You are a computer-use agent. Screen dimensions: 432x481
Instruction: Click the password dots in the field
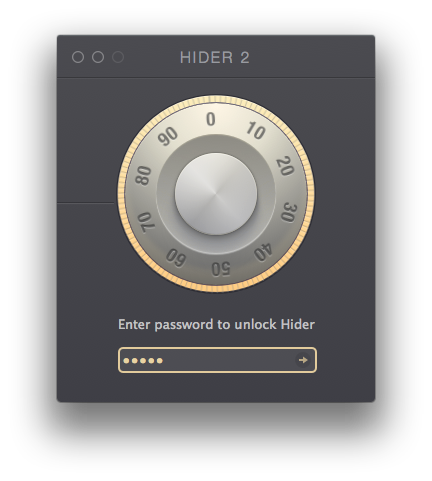(143, 360)
